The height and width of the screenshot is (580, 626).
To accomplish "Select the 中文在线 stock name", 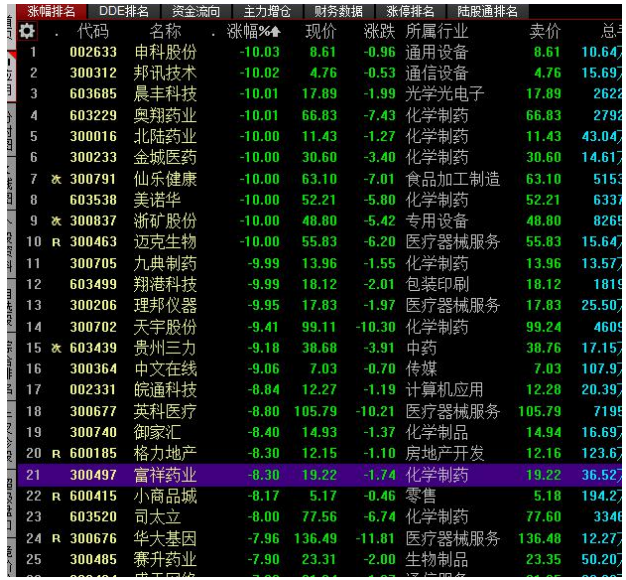I will (165, 369).
